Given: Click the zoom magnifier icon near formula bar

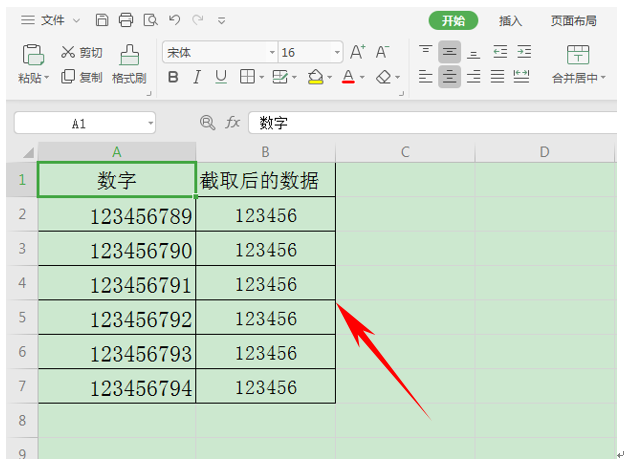Looking at the screenshot, I should tap(207, 122).
